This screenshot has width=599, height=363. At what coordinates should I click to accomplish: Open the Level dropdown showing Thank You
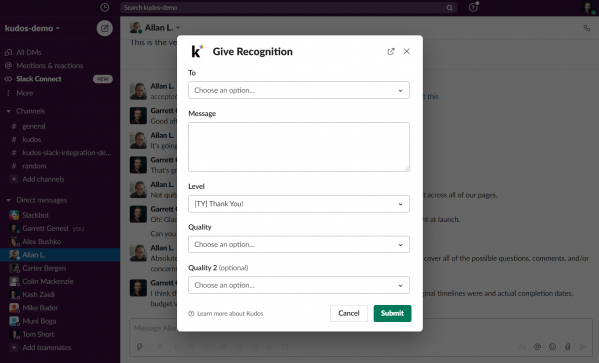click(x=299, y=204)
